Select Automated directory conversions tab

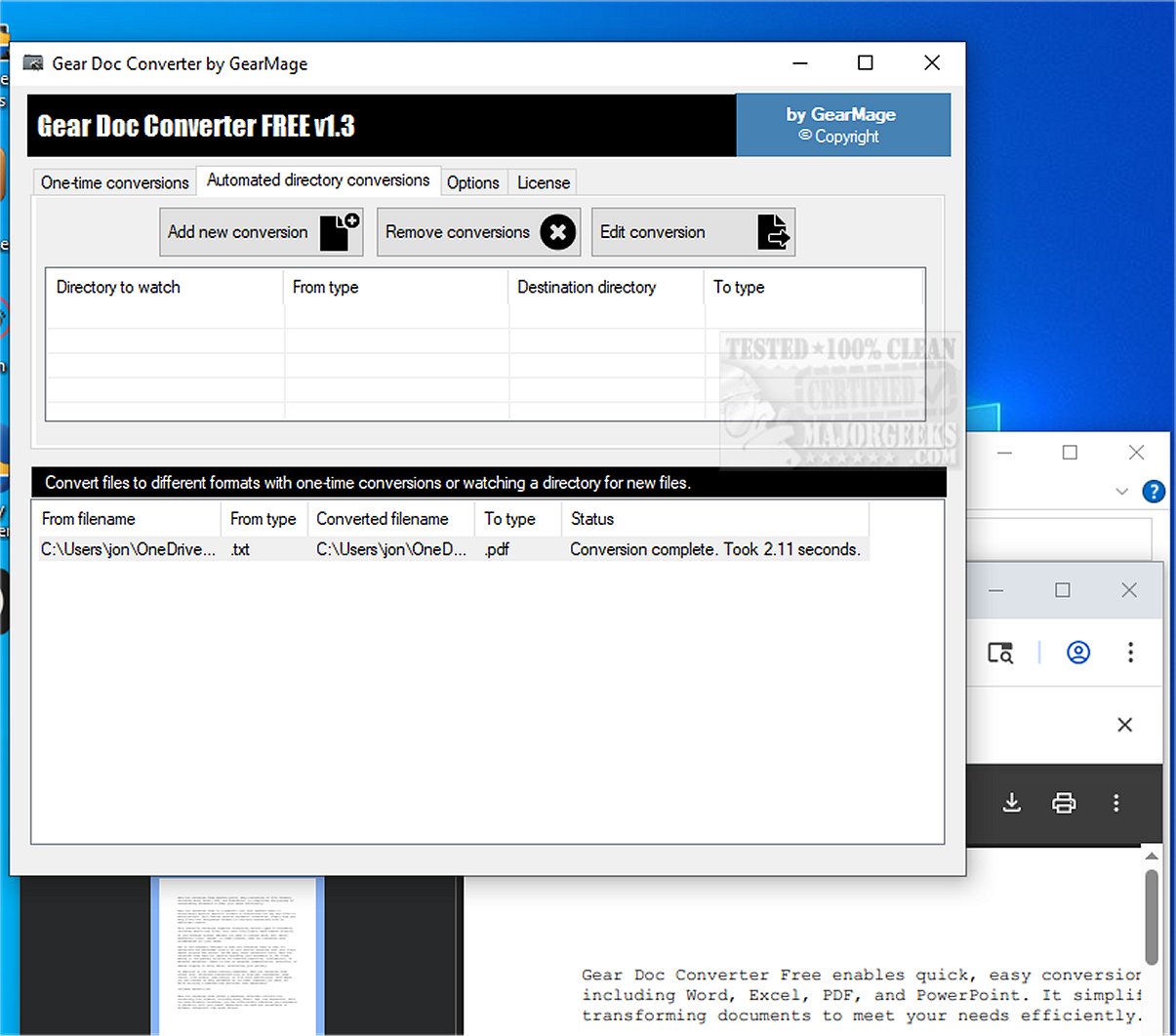[318, 180]
